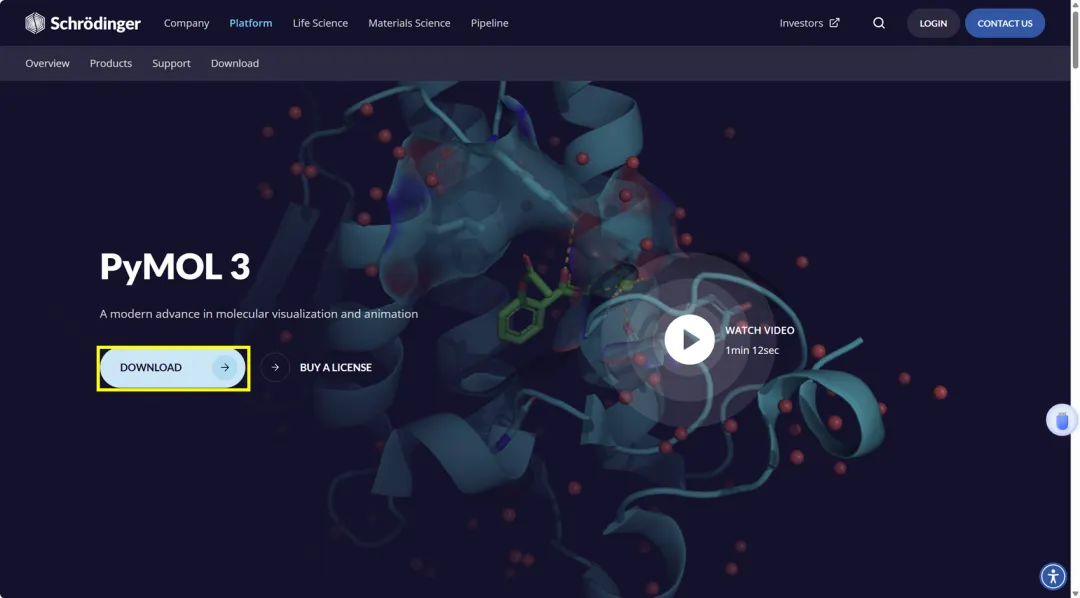Open the search magnifier icon

pos(879,23)
